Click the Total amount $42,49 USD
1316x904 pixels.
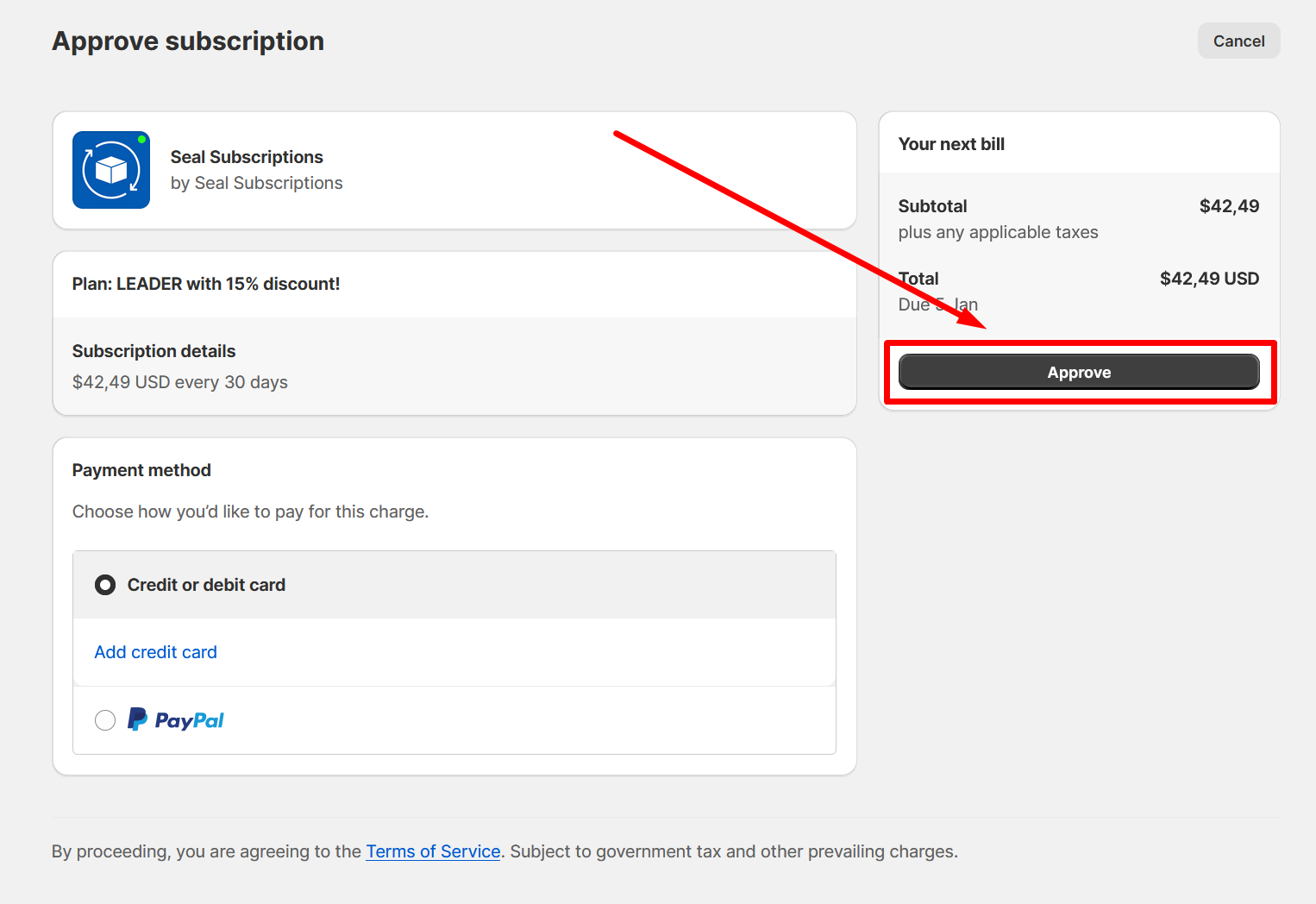(1209, 279)
